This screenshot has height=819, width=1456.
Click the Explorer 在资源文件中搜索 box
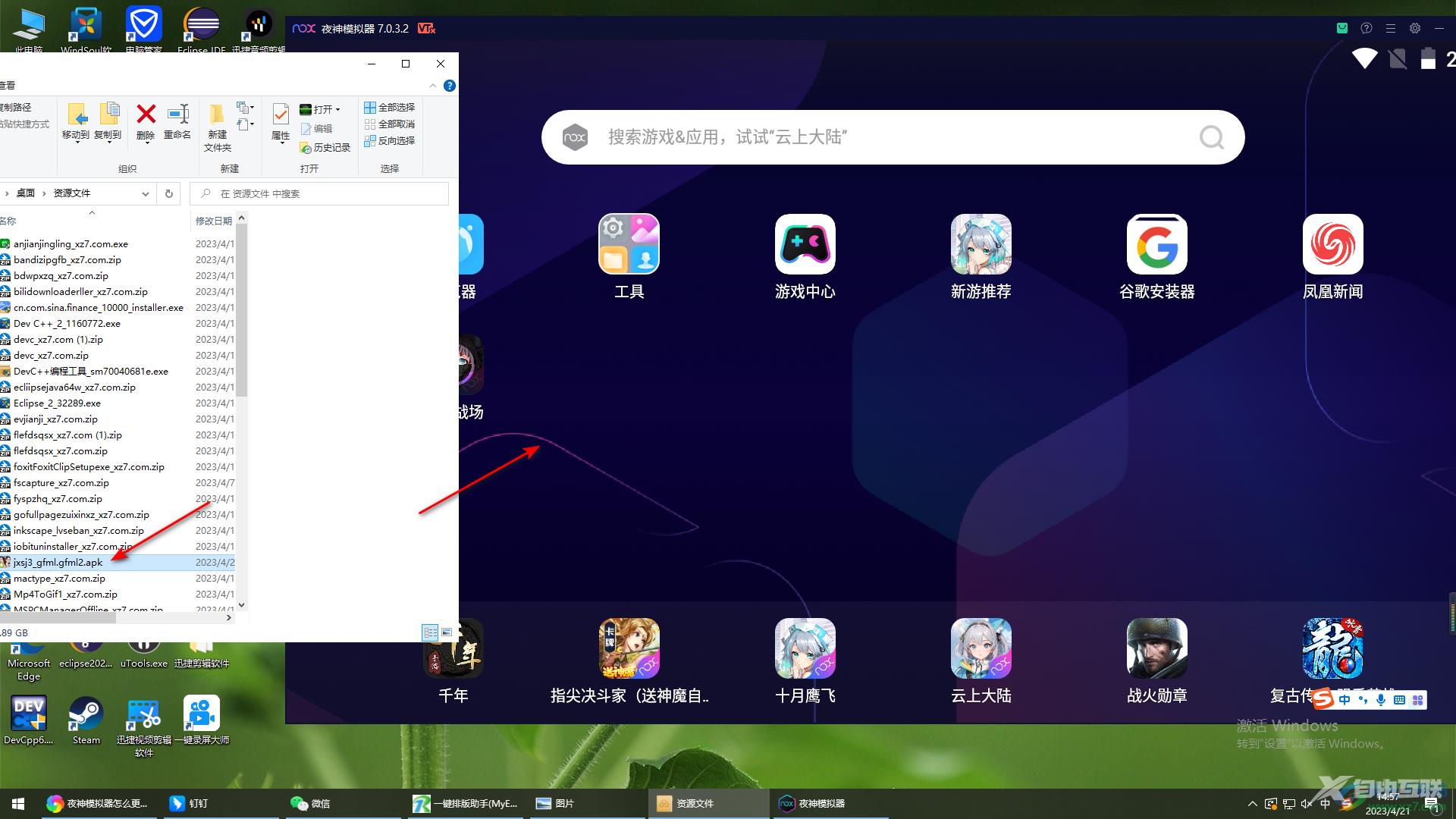pos(319,194)
